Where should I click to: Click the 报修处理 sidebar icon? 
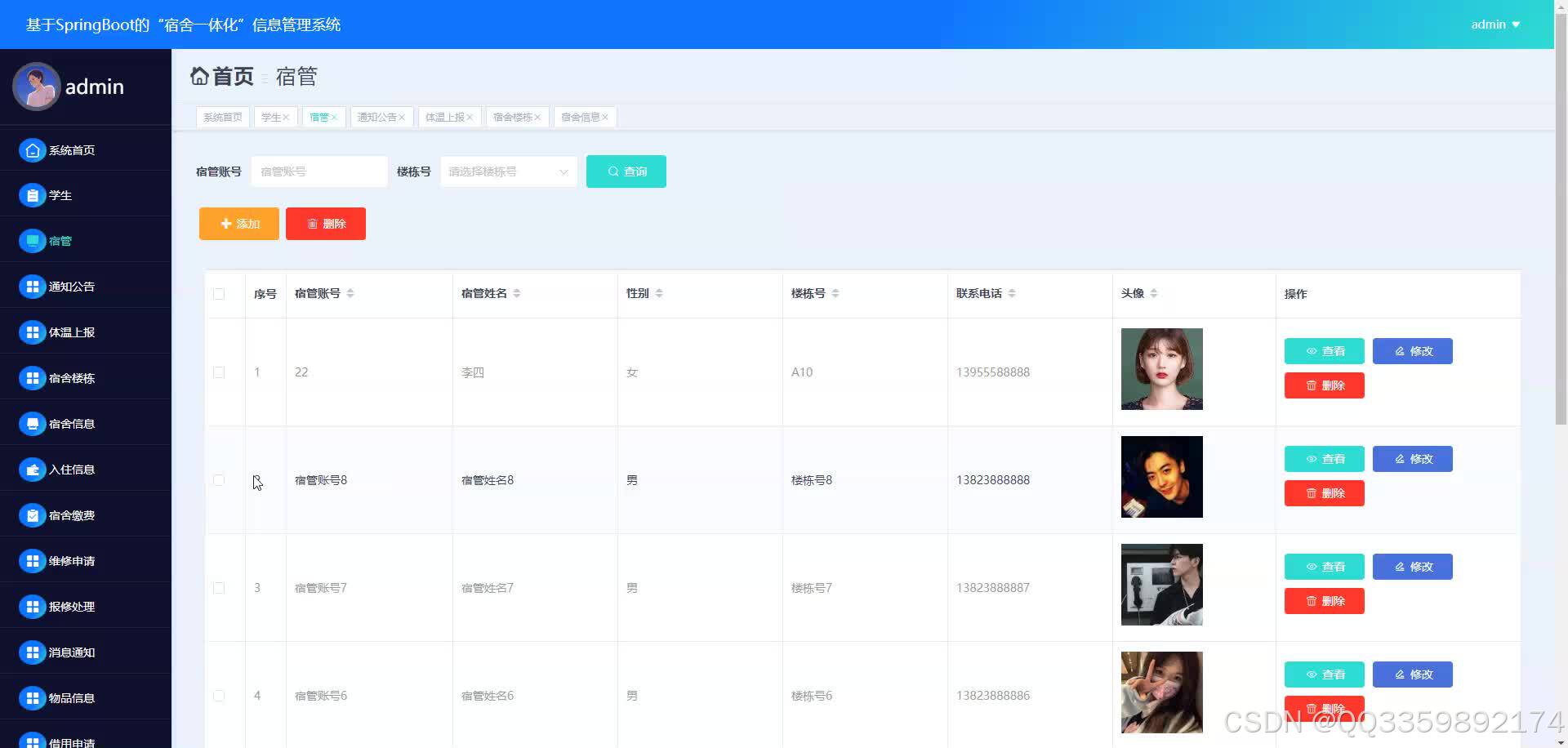coord(32,607)
